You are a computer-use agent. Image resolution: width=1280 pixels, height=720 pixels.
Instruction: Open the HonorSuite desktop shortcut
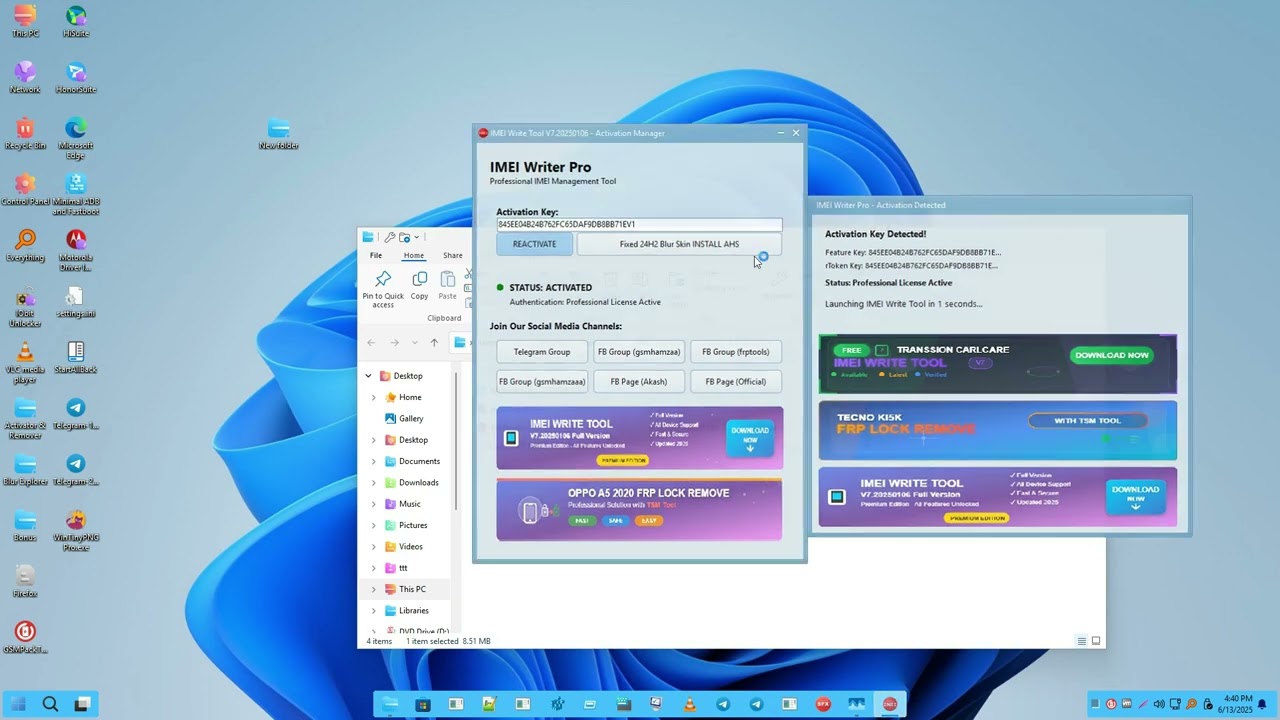point(76,77)
